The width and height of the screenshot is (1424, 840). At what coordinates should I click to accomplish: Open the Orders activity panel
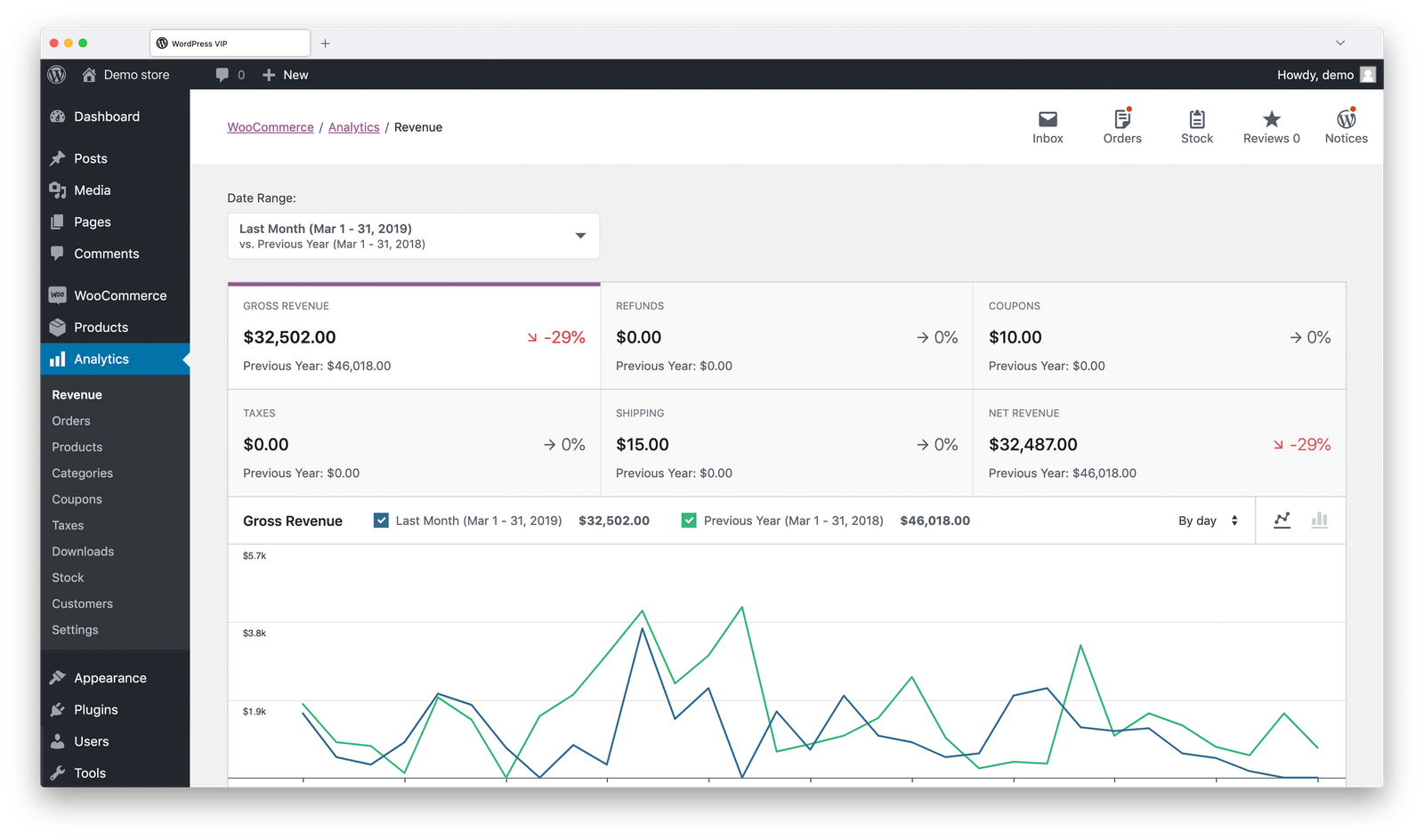click(1122, 126)
